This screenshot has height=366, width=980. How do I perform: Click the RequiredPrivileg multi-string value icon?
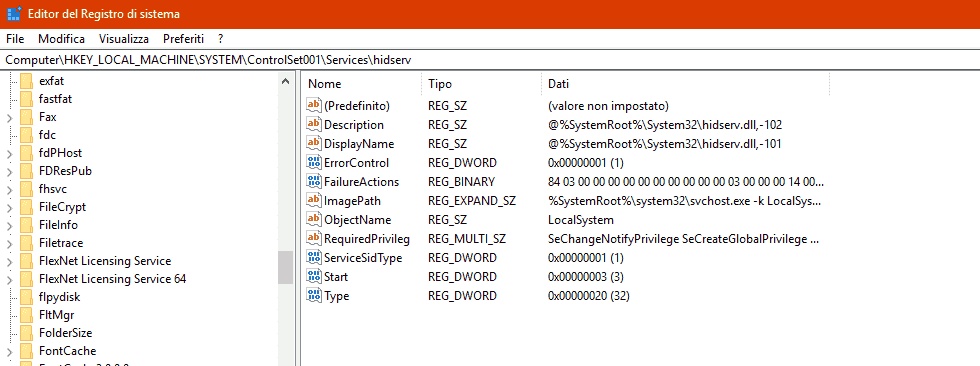pyautogui.click(x=314, y=239)
